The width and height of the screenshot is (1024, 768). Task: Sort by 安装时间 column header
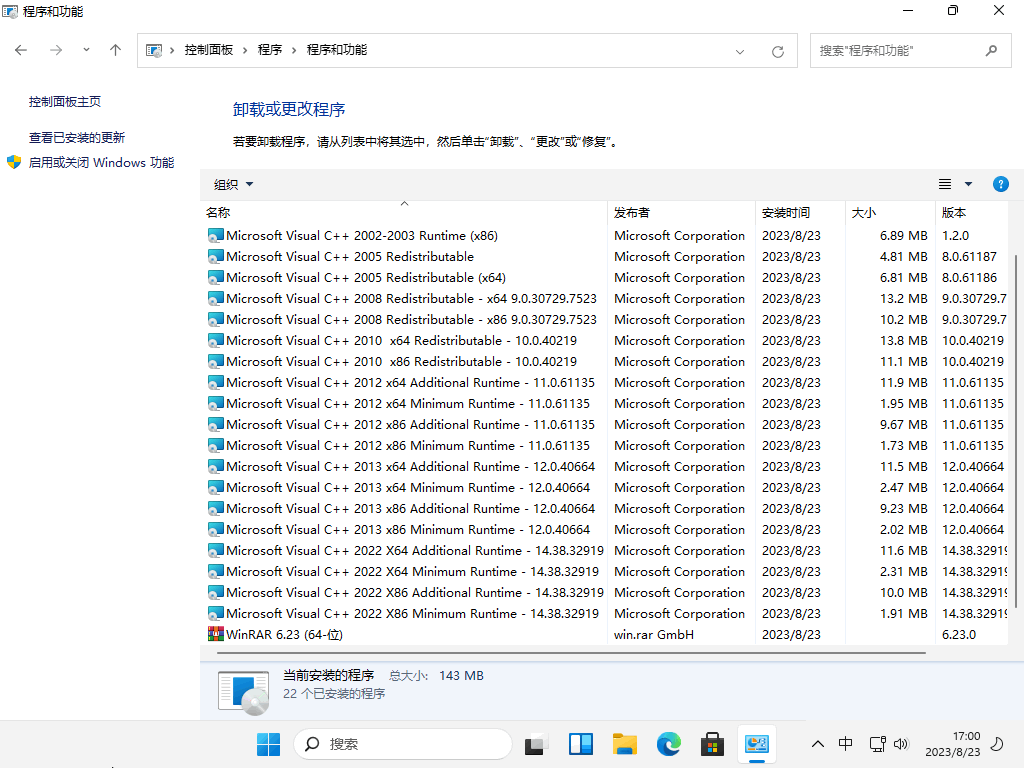[800, 213]
